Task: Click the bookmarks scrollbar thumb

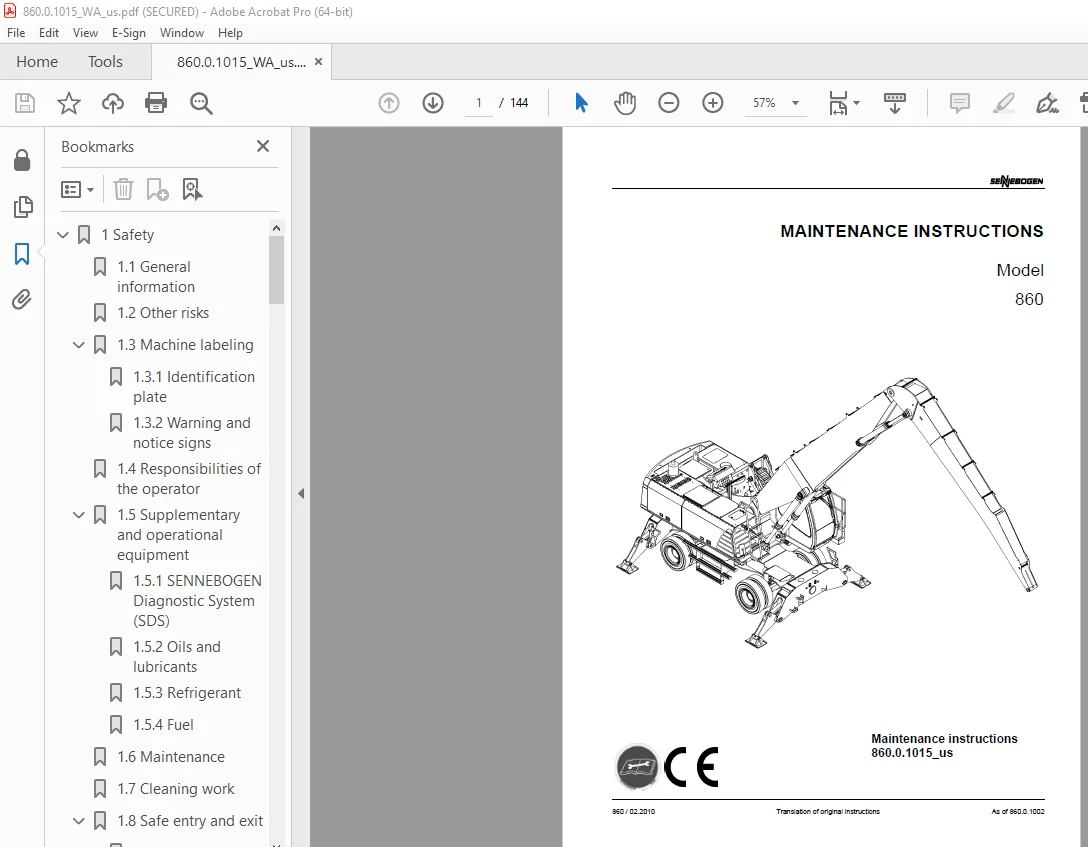Action: pyautogui.click(x=276, y=269)
